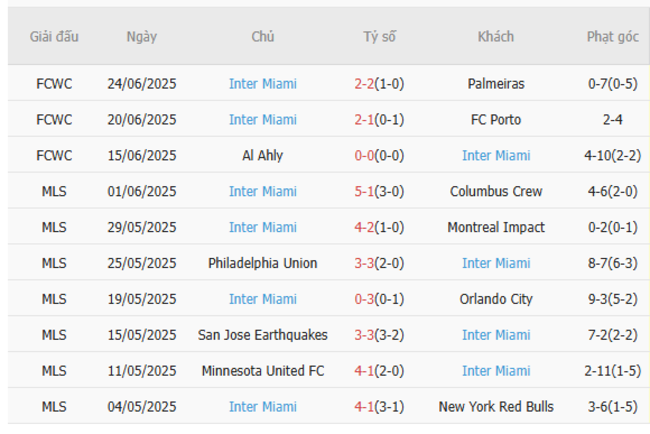Click the Montreal Impact team name
The width and height of the screenshot is (650, 434).
(x=496, y=227)
